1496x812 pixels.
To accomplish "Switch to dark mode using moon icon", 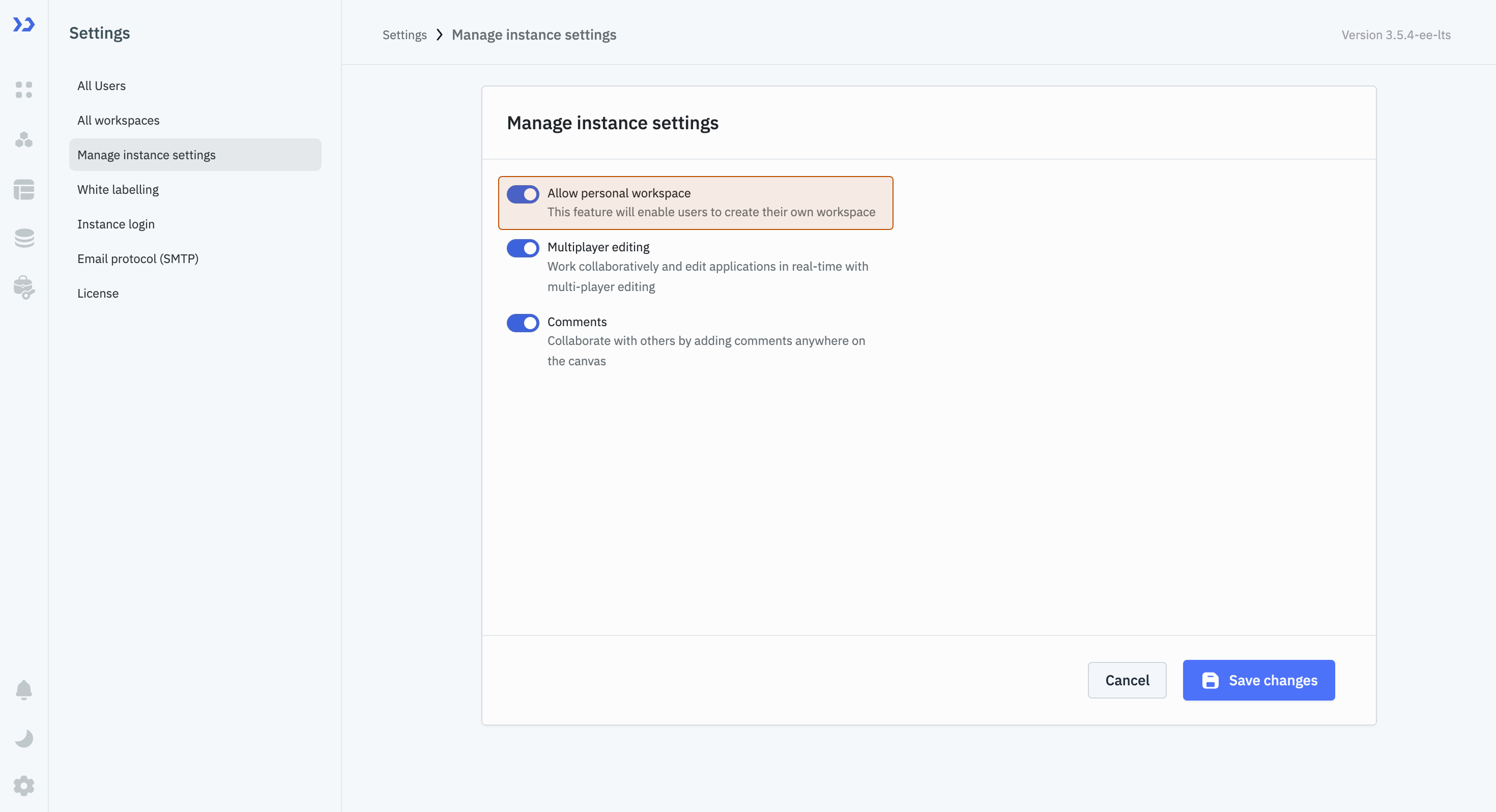I will [x=24, y=738].
